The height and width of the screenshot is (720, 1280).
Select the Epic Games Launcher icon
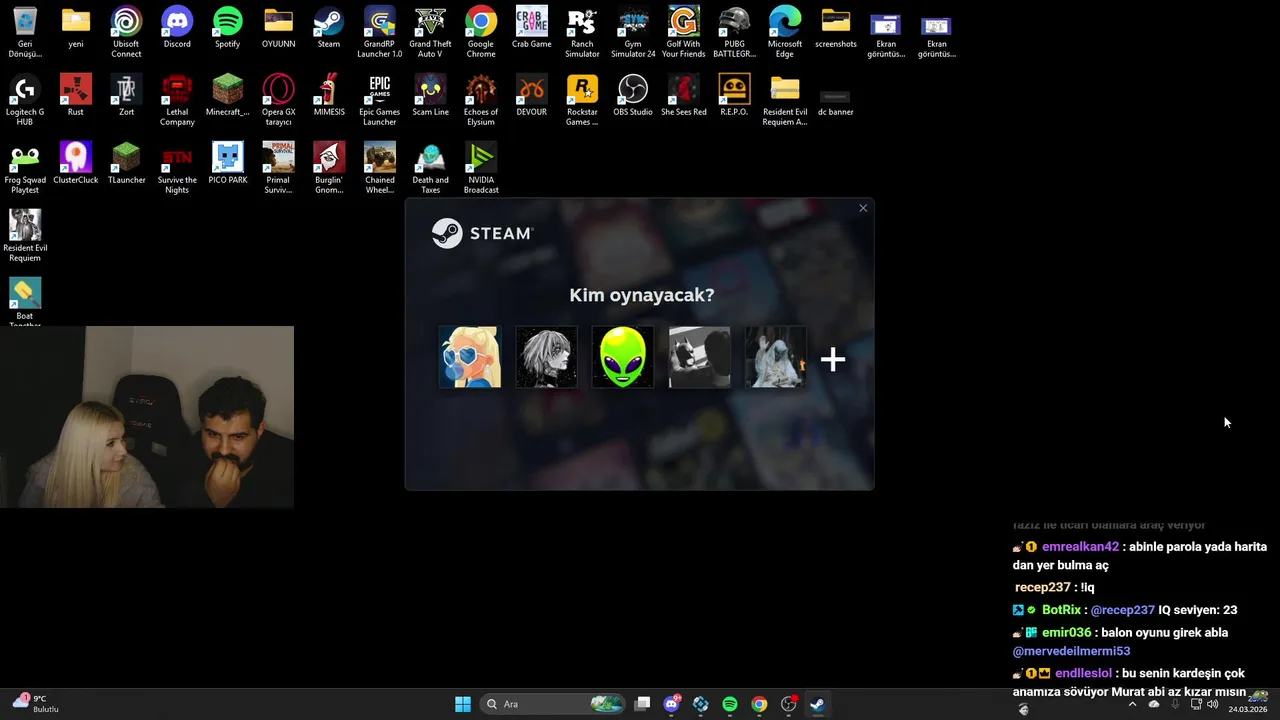[x=380, y=100]
